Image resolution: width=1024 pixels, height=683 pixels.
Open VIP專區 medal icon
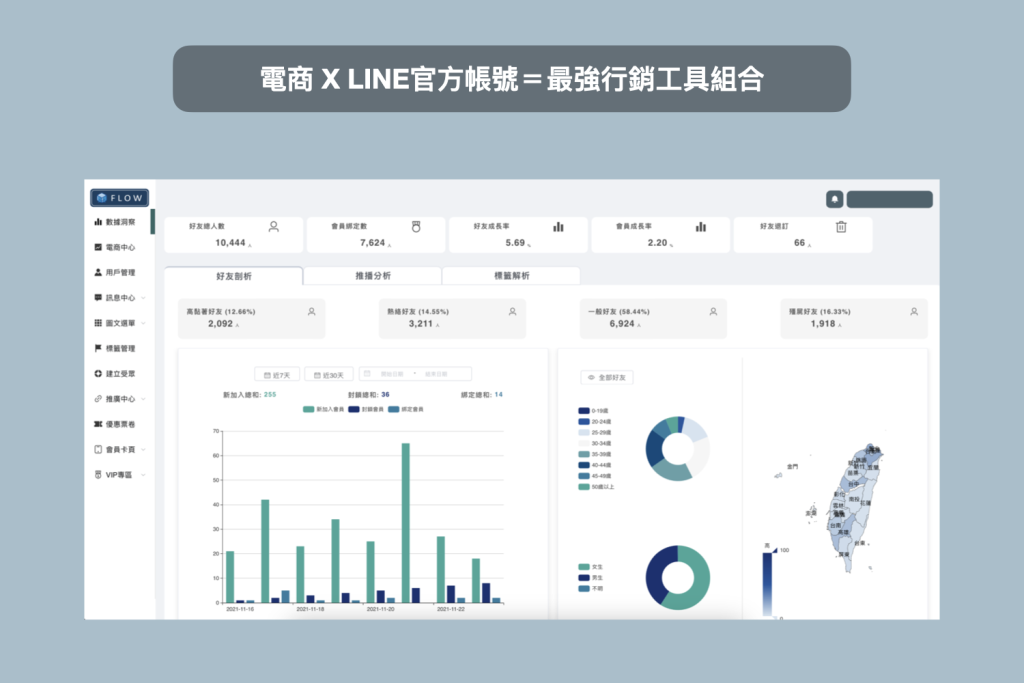click(98, 475)
